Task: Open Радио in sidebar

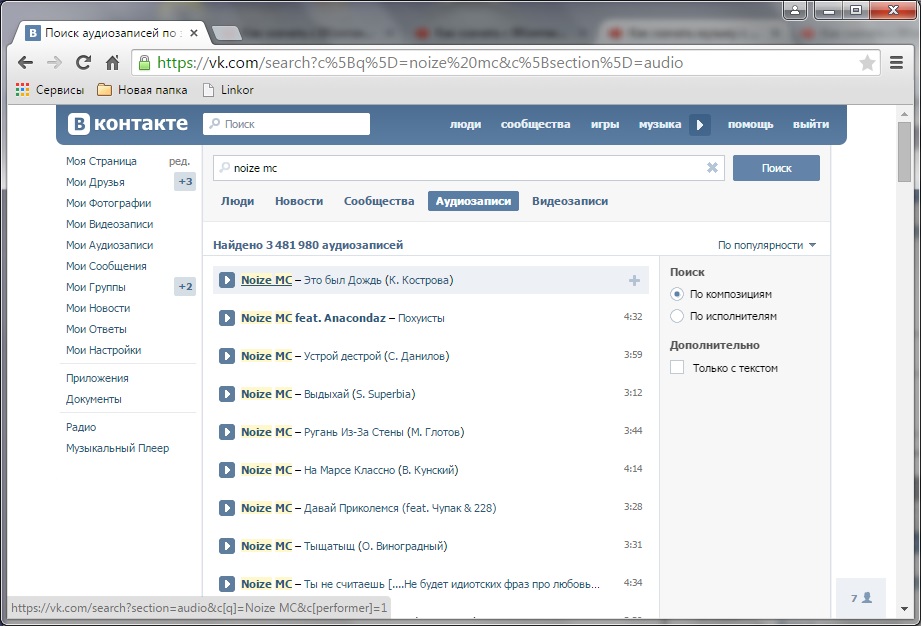Action: pos(81,427)
